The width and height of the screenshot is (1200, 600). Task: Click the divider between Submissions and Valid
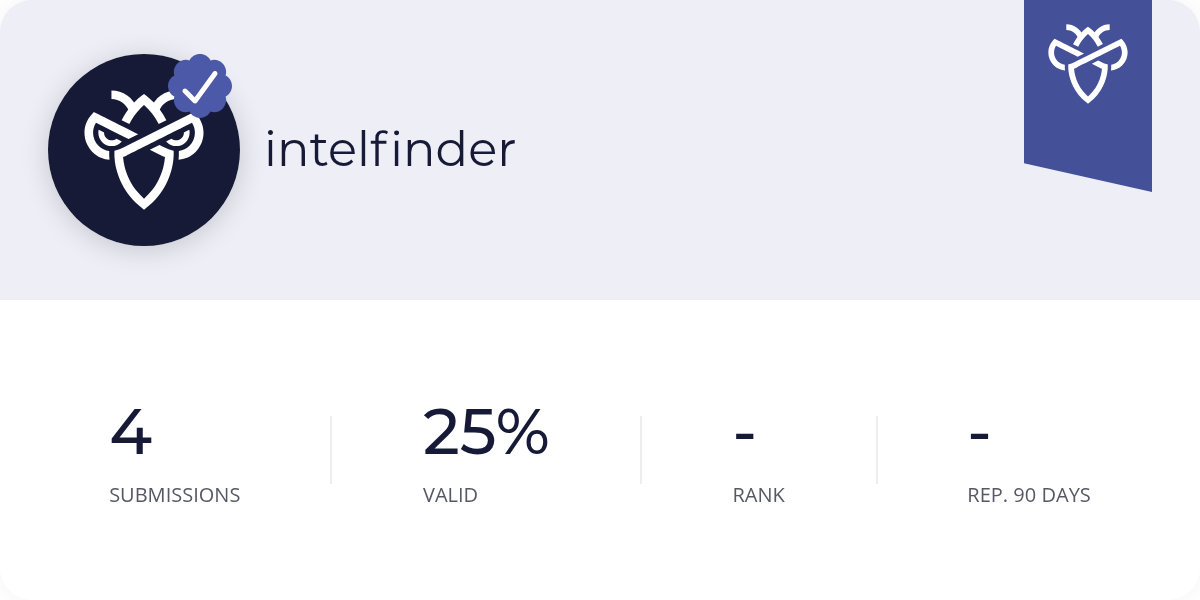(331, 450)
